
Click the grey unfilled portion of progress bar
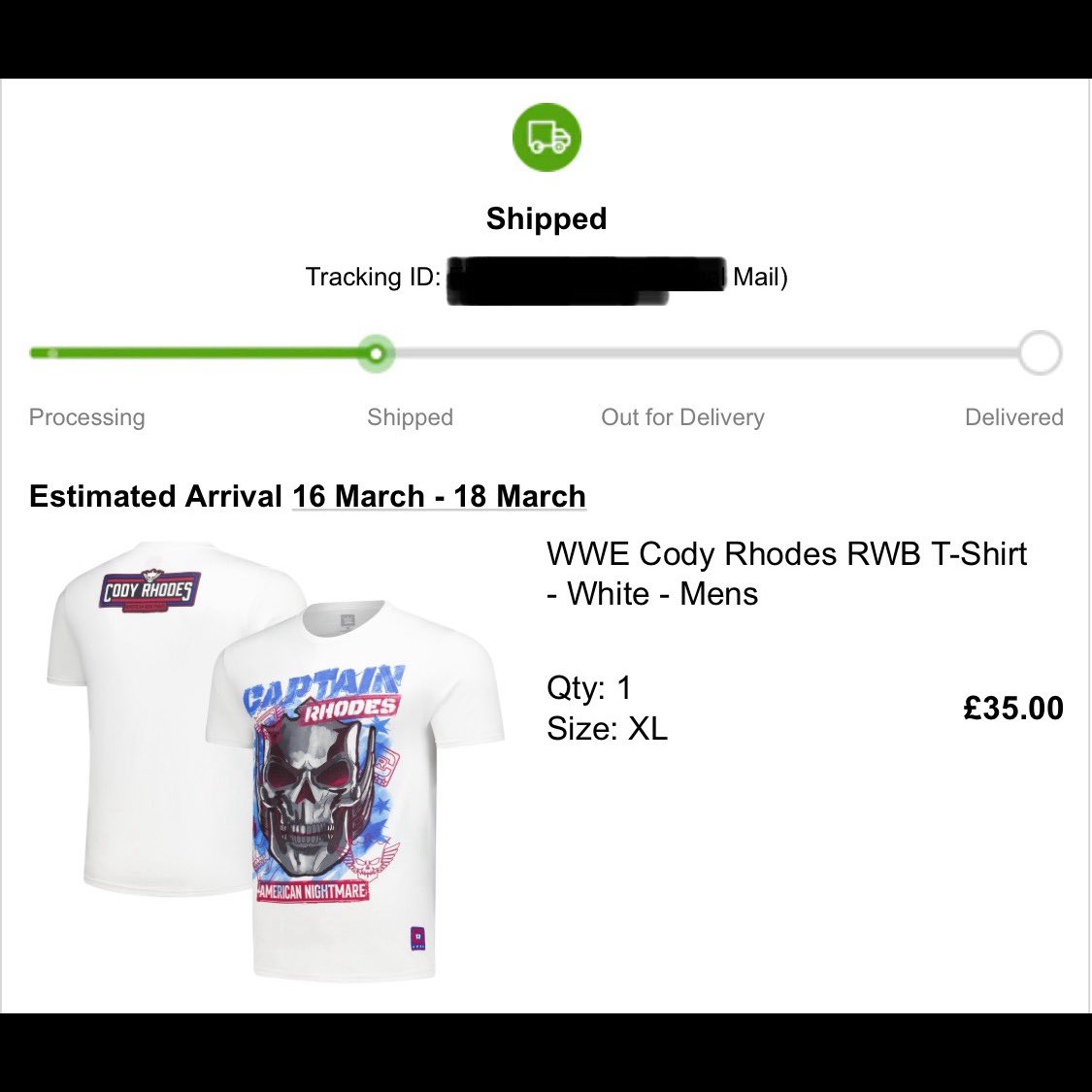click(x=699, y=353)
